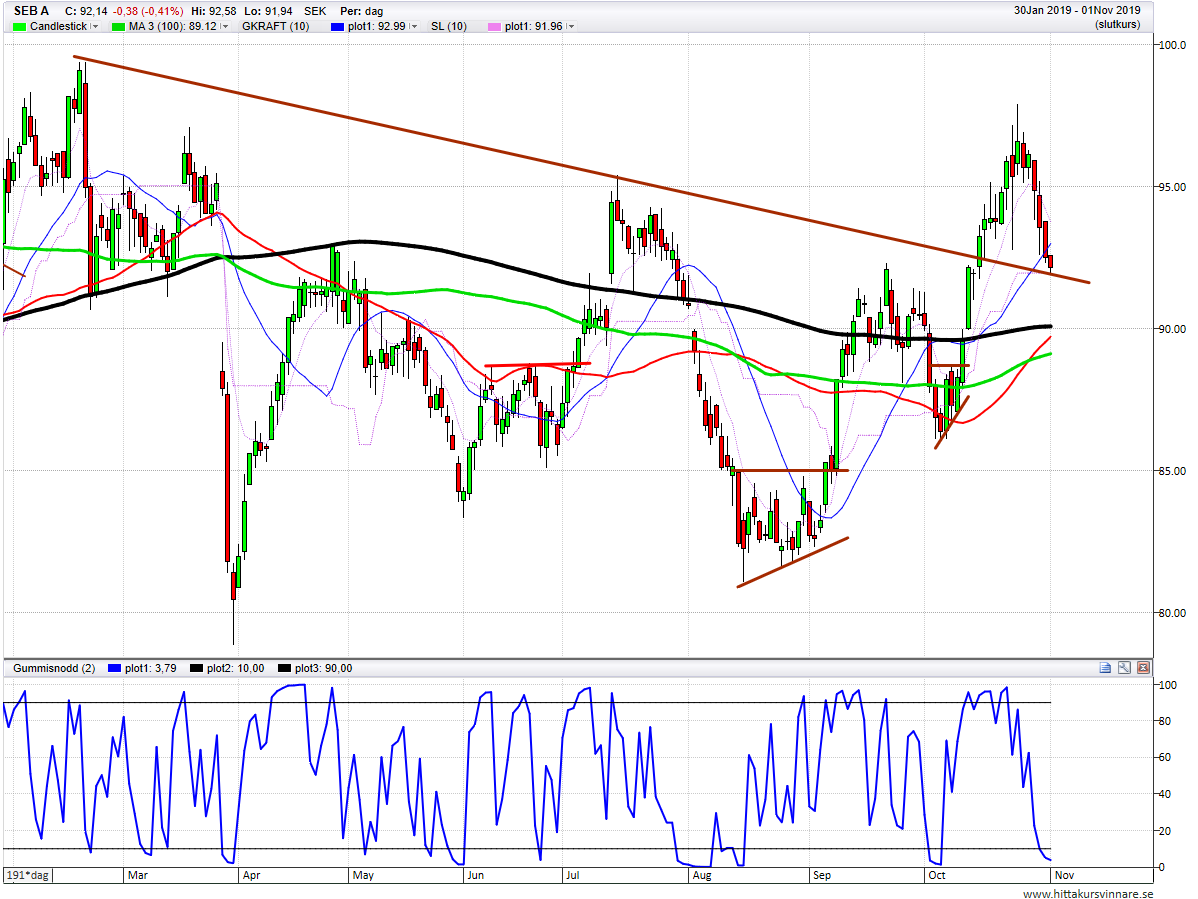The width and height of the screenshot is (1198, 899).
Task: Click the Nov month marker
Action: [1064, 875]
